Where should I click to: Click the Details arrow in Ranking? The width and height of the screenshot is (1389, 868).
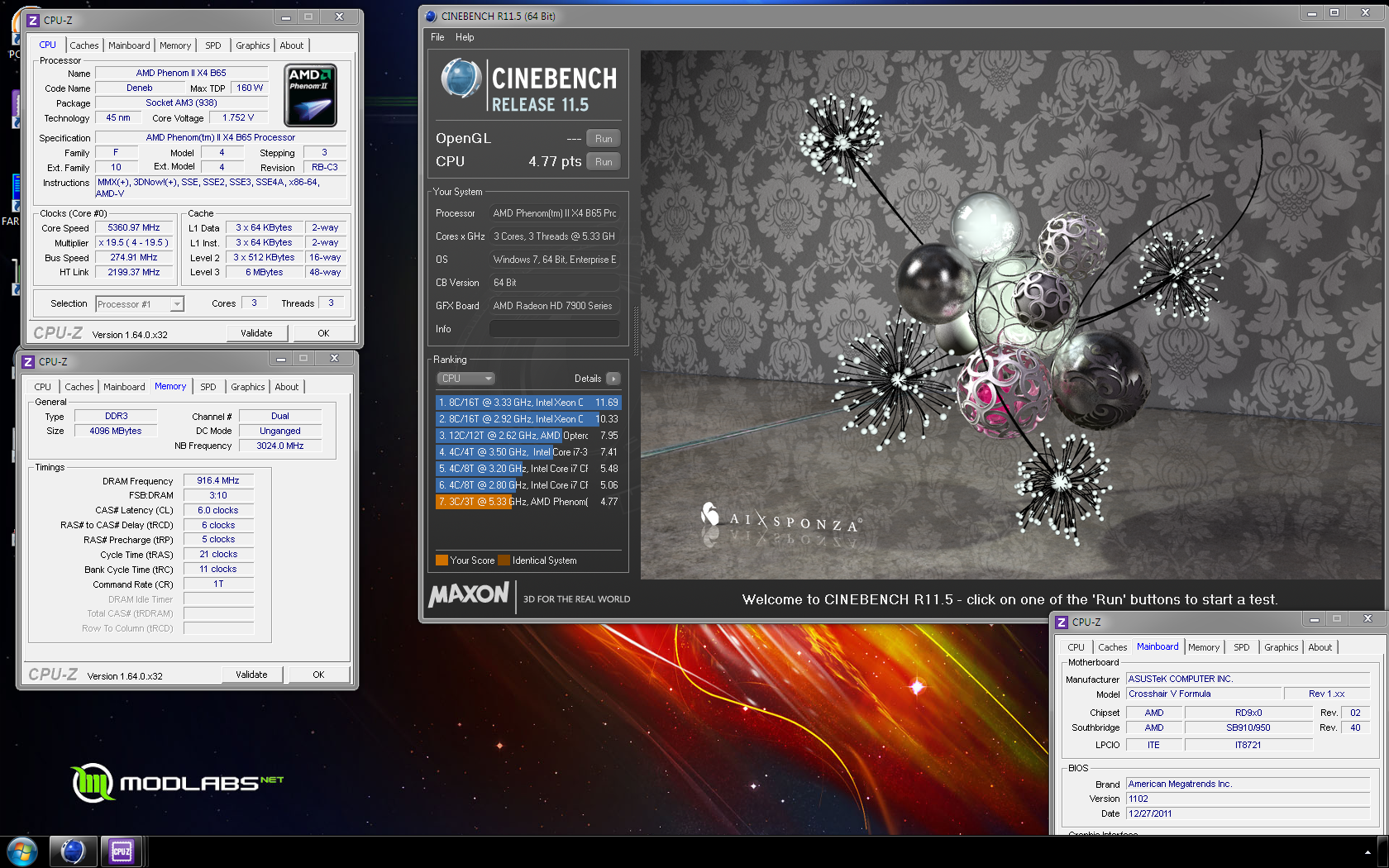pos(613,379)
